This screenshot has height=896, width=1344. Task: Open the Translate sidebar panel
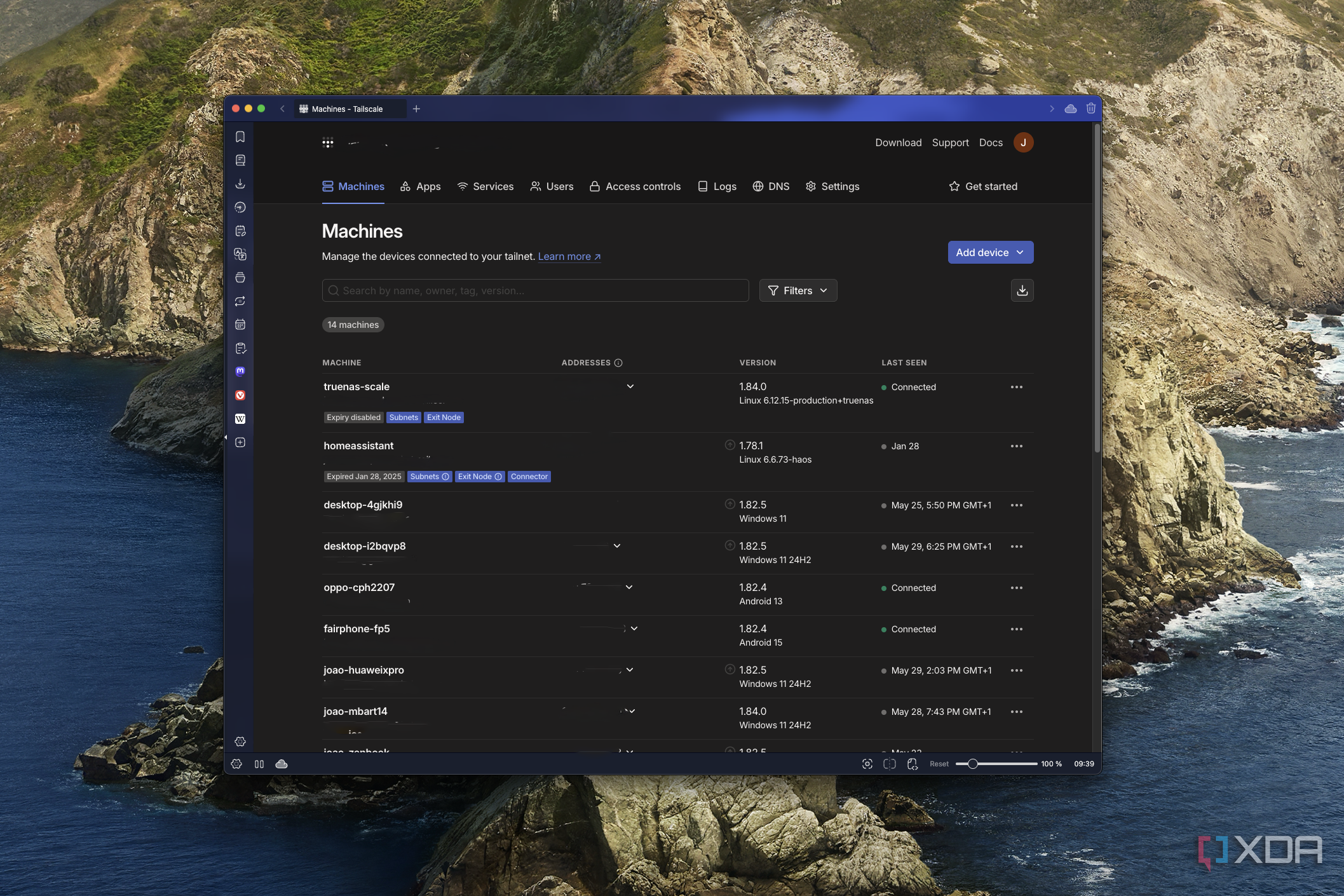click(240, 254)
